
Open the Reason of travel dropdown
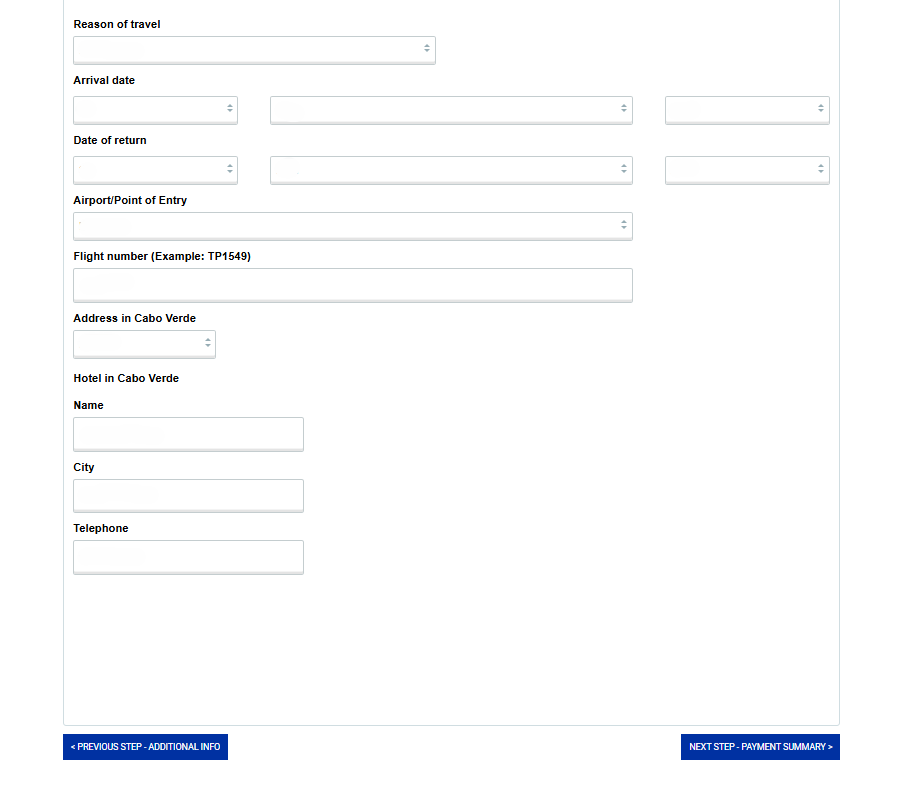pyautogui.click(x=254, y=50)
